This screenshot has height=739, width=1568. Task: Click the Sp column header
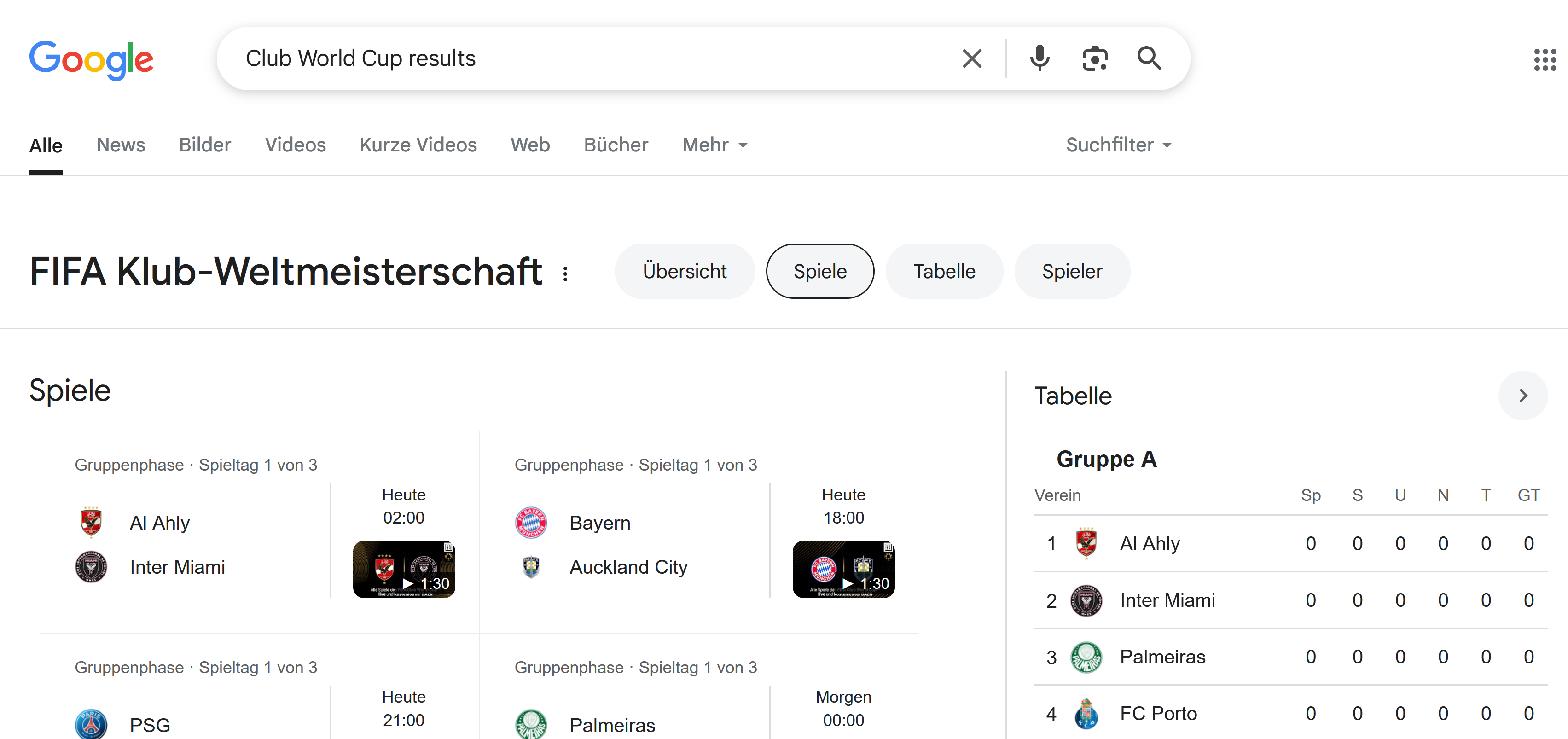1311,495
